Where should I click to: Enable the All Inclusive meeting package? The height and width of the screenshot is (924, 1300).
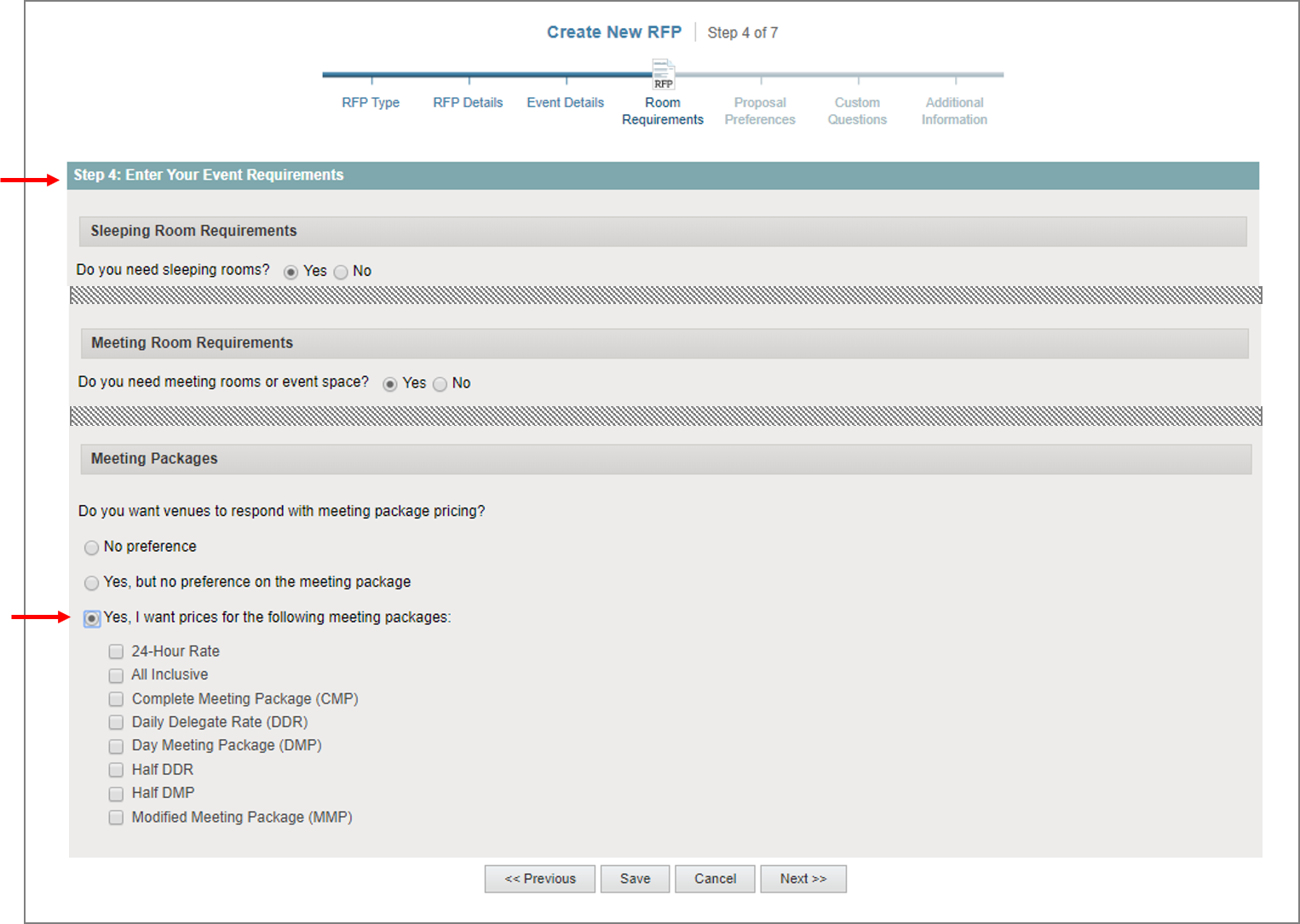tap(116, 675)
